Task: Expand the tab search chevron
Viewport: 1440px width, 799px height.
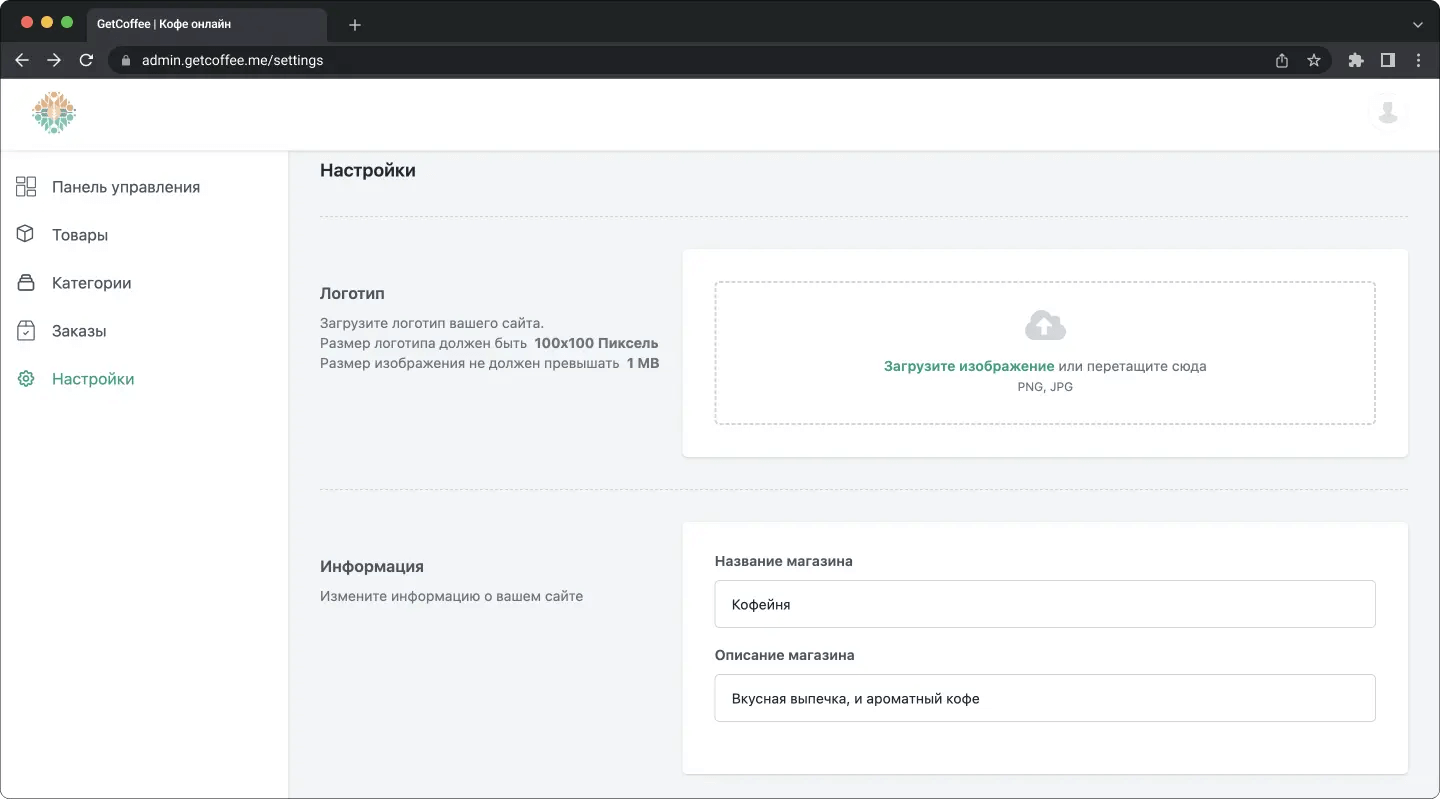Action: click(x=1417, y=24)
